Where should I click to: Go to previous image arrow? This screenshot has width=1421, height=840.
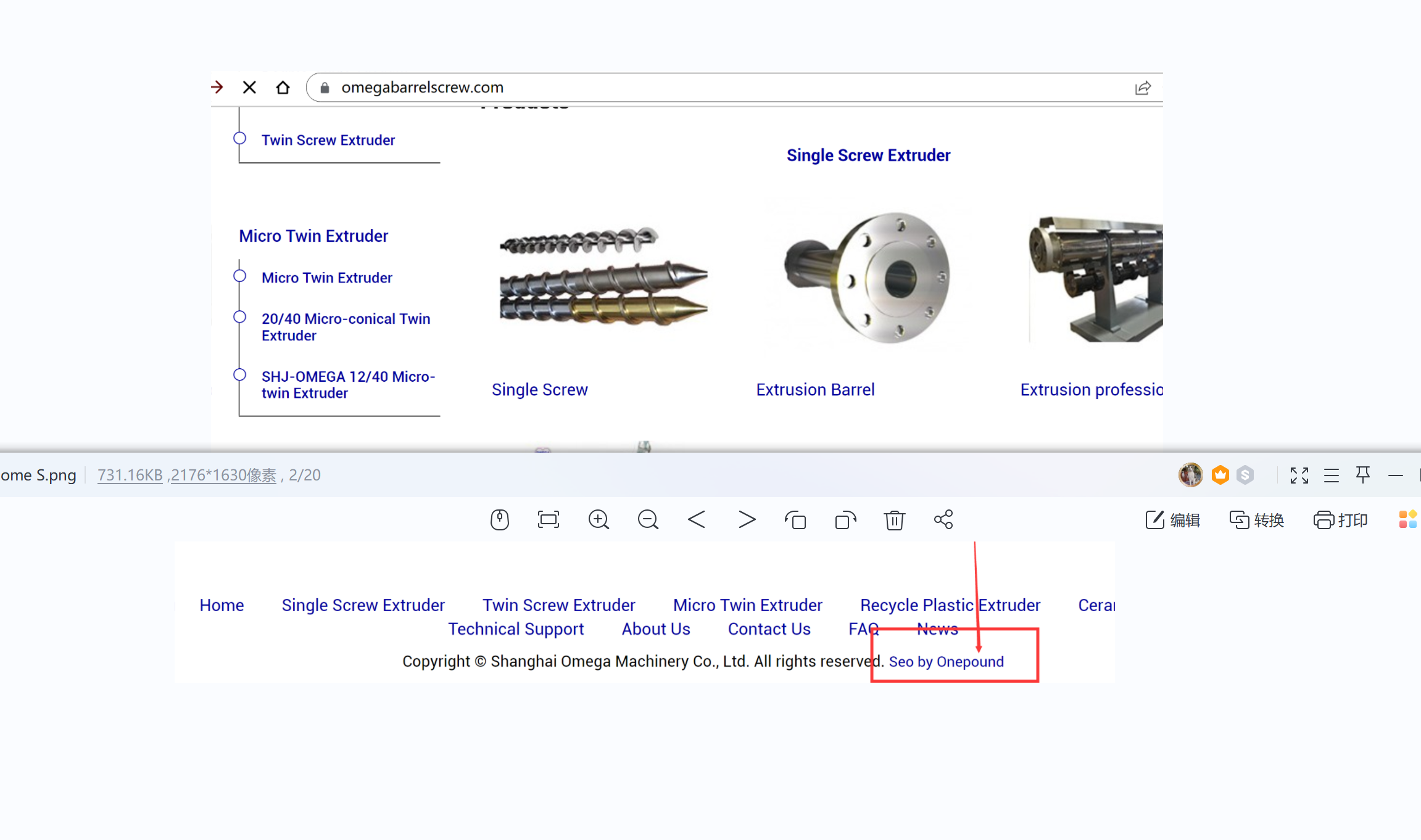click(697, 520)
